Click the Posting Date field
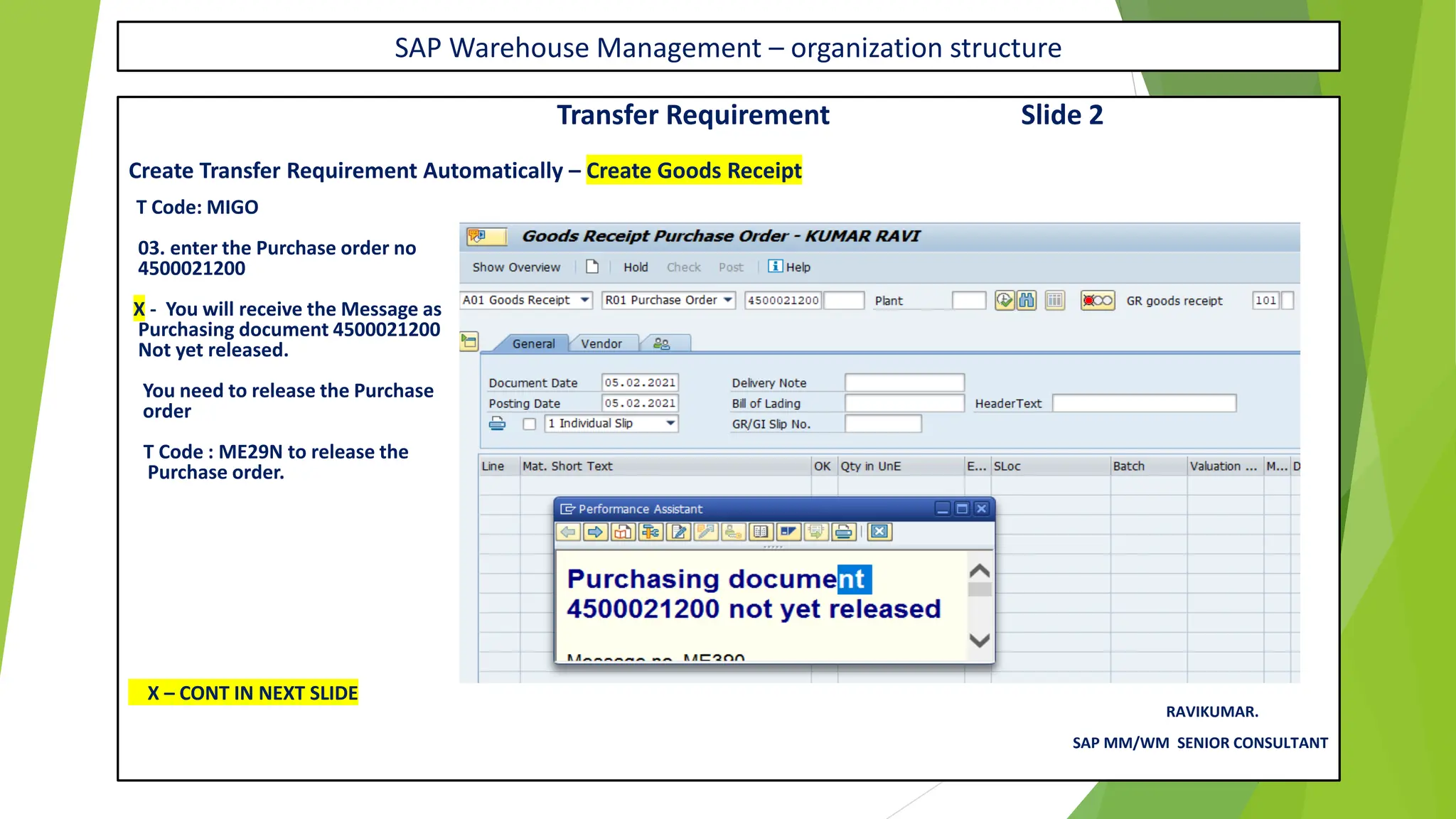Viewport: 1456px width, 819px height. coord(640,403)
